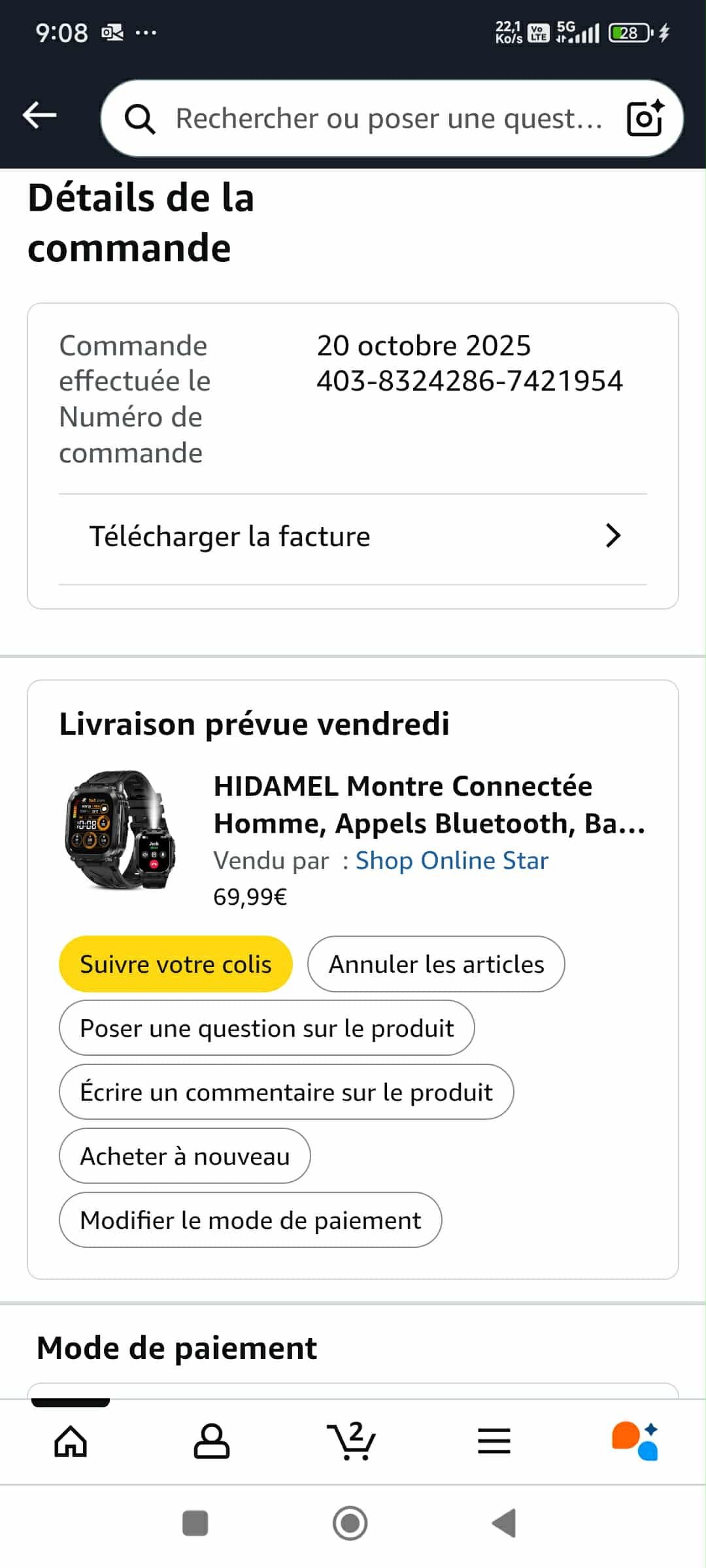
Task: Tap the Acheter à nouveau button
Action: click(x=185, y=1156)
